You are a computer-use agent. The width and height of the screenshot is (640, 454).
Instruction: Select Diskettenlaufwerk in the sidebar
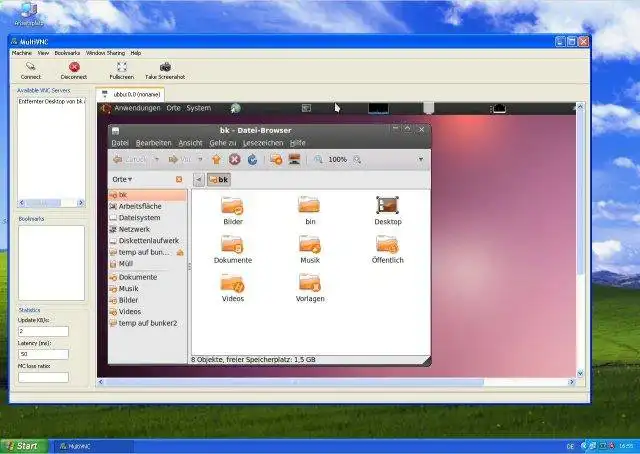(x=148, y=241)
